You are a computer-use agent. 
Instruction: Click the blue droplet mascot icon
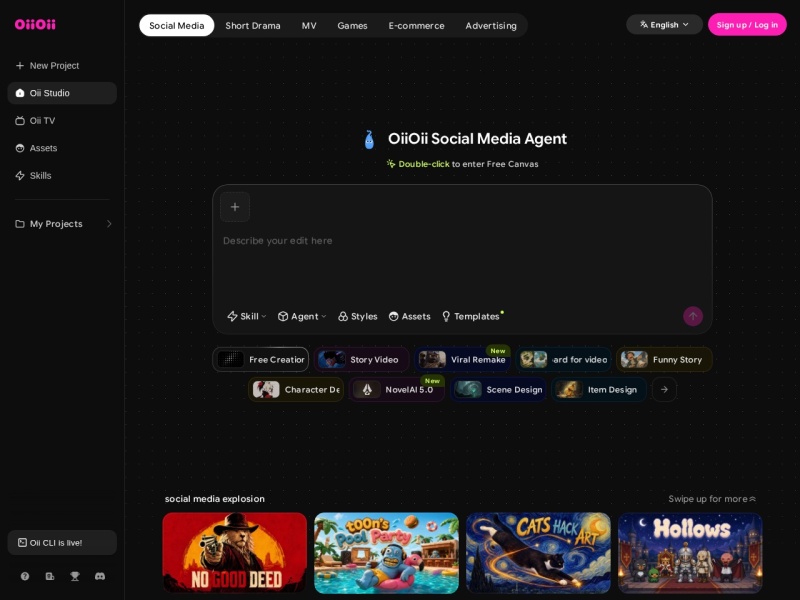click(x=369, y=139)
